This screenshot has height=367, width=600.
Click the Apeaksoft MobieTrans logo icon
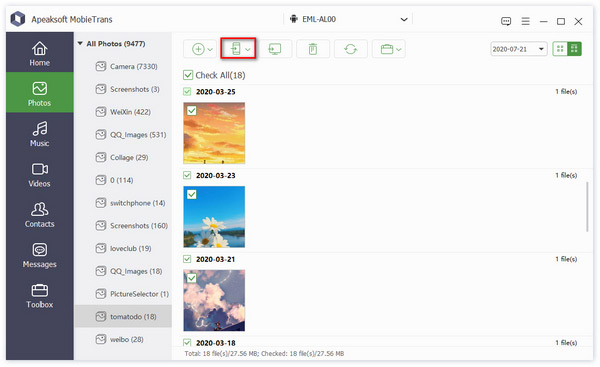[x=18, y=19]
